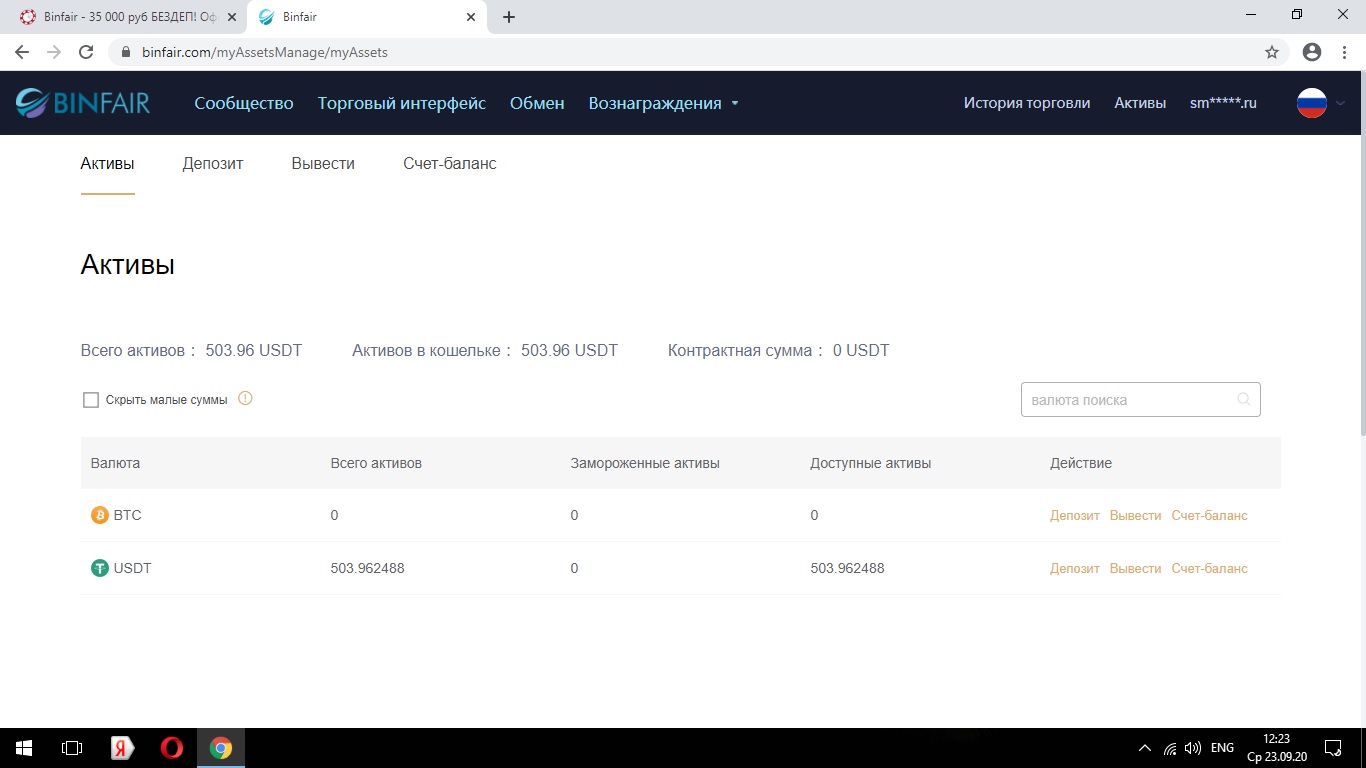1366x768 pixels.
Task: Open 'Торговый интерфейс' in the navigation bar
Action: tap(402, 103)
